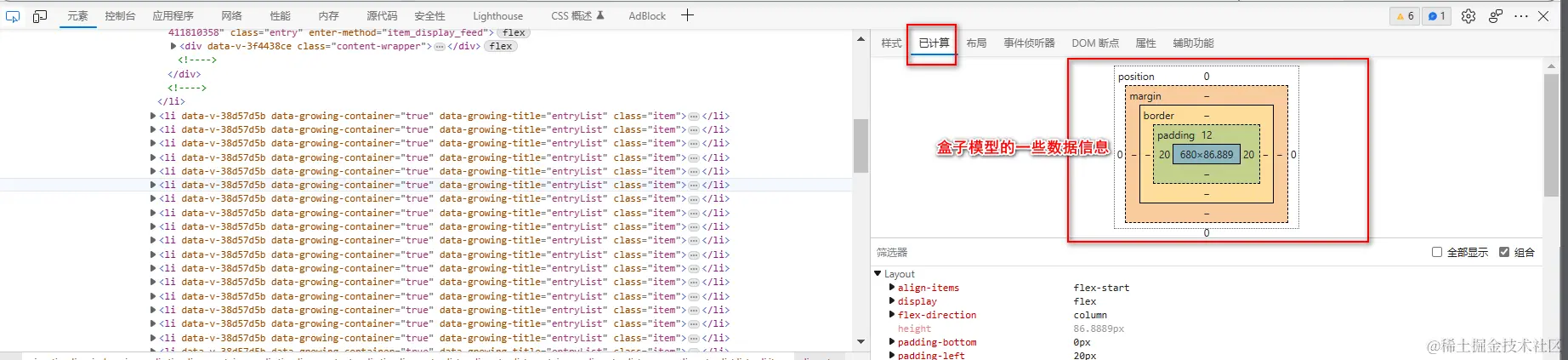1568x360 pixels.
Task: Enable the 全部显示 checkbox
Action: point(1437,252)
